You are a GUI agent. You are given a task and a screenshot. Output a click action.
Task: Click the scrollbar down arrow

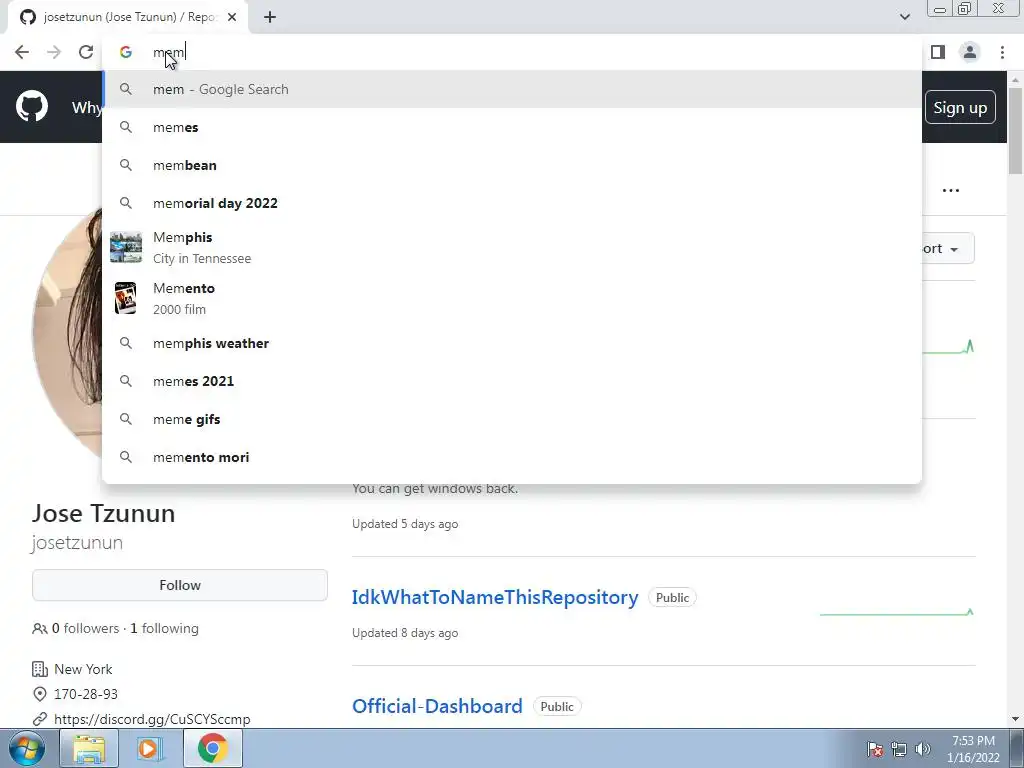1015,719
